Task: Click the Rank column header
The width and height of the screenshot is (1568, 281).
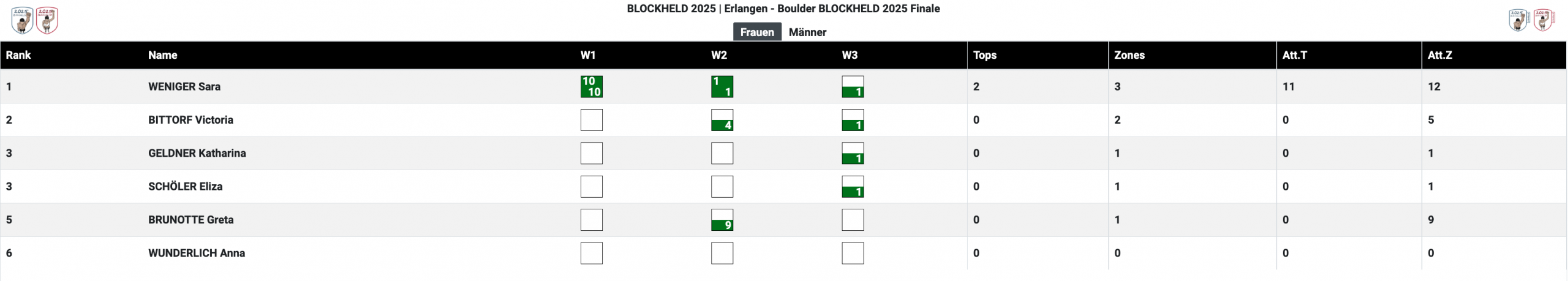Action: tap(18, 55)
